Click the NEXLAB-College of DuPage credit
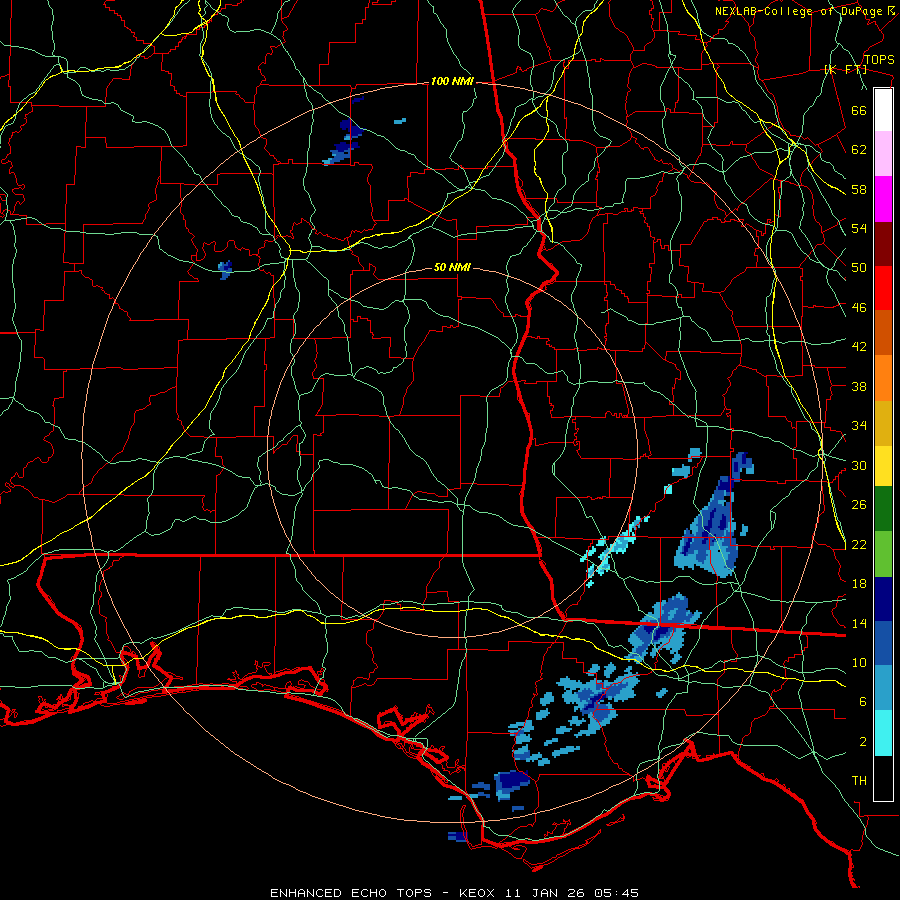Screen dimensions: 900x900 tap(804, 11)
